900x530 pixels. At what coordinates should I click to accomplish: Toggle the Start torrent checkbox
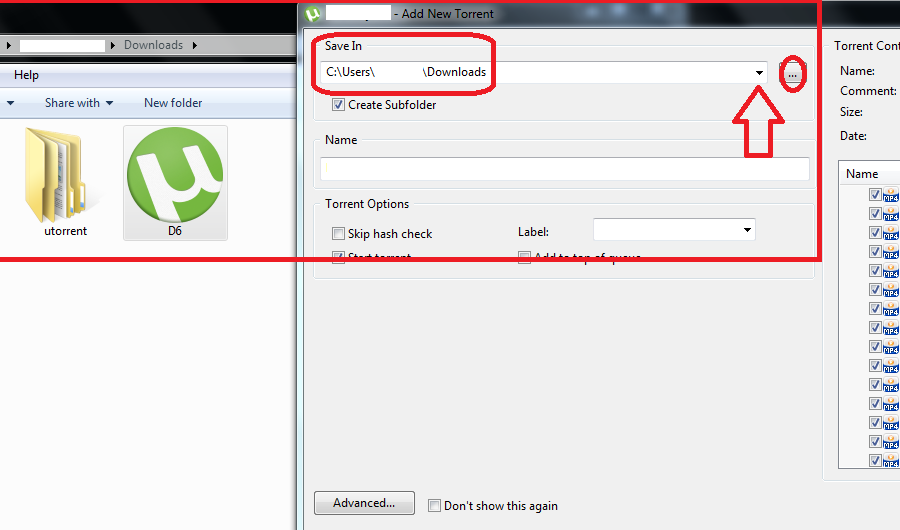(x=338, y=257)
